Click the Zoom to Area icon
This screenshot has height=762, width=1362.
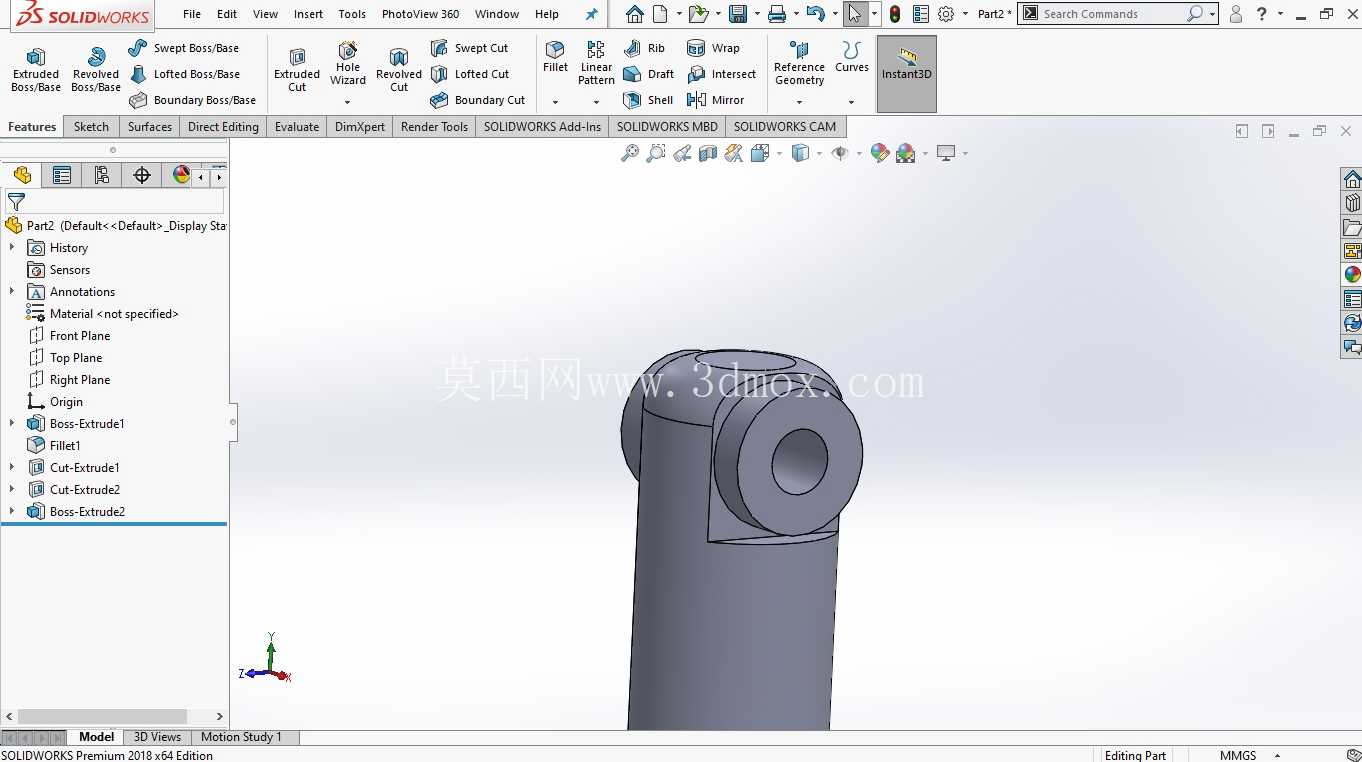656,153
